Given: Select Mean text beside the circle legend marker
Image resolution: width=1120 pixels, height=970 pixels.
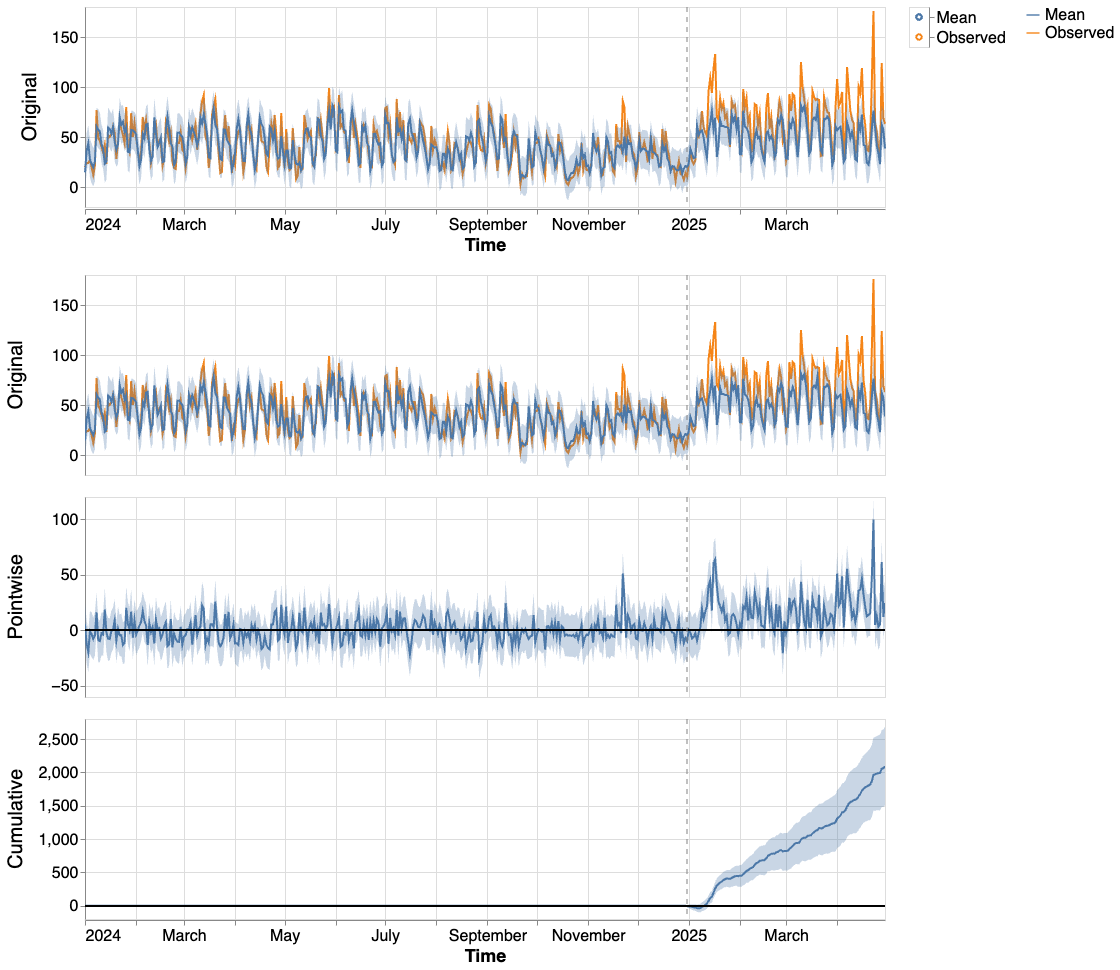Looking at the screenshot, I should tap(956, 18).
